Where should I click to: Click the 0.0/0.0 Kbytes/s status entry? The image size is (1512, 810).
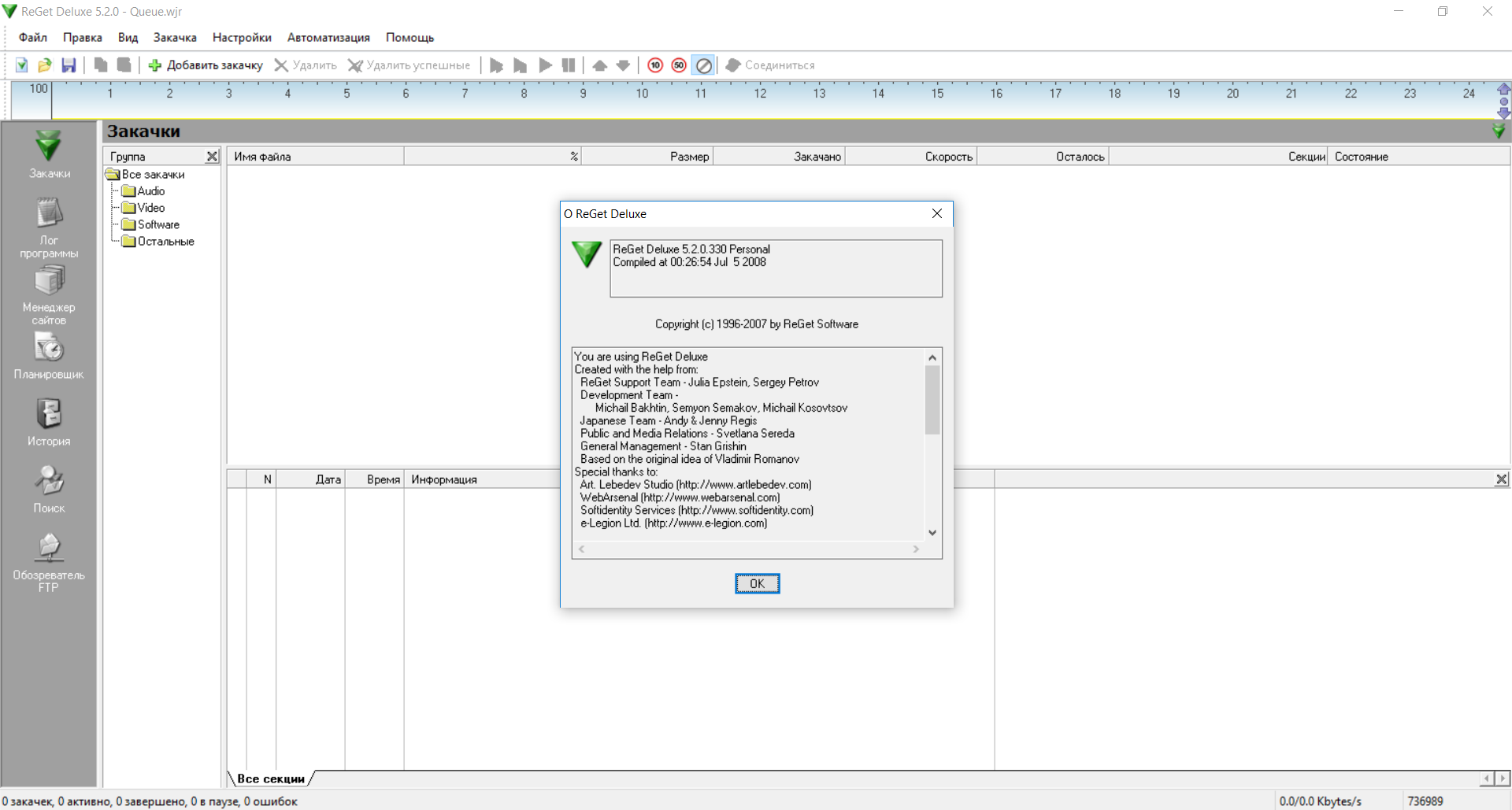pyautogui.click(x=1321, y=801)
